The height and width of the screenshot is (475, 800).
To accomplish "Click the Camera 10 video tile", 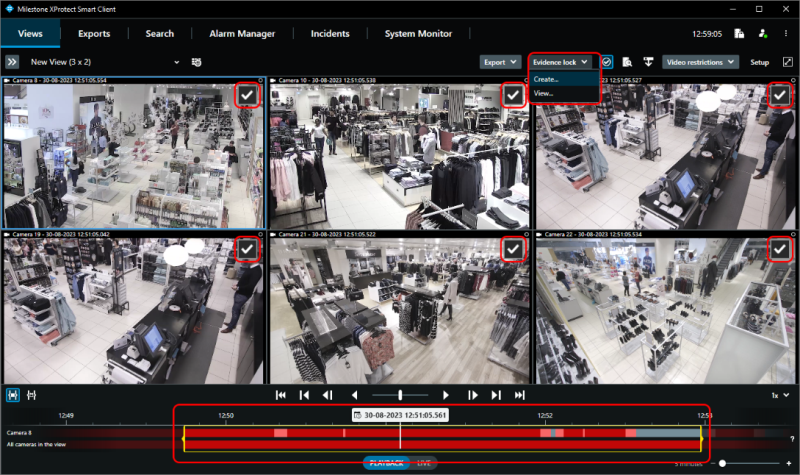I will coord(400,155).
